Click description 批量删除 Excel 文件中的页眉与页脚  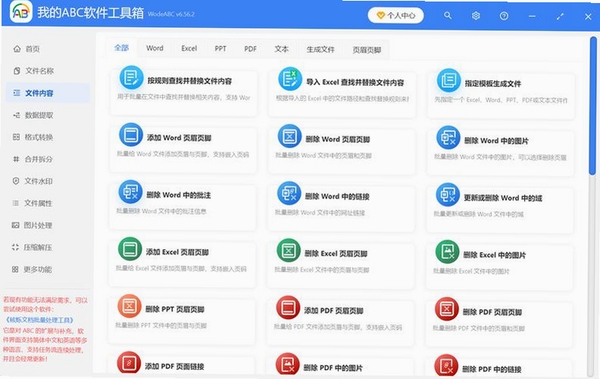322,270
